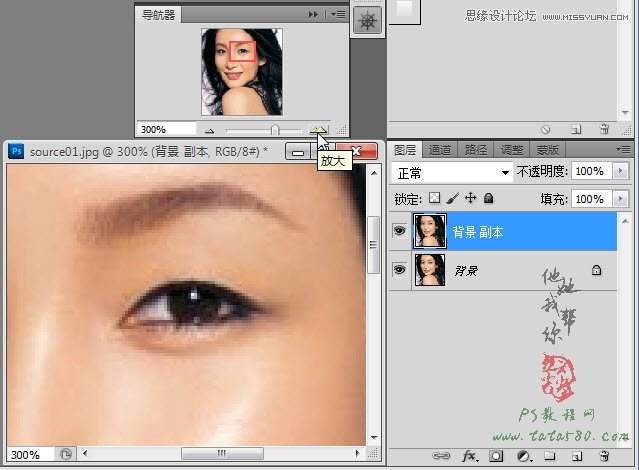Click the status bar document info icon

click(x=66, y=454)
